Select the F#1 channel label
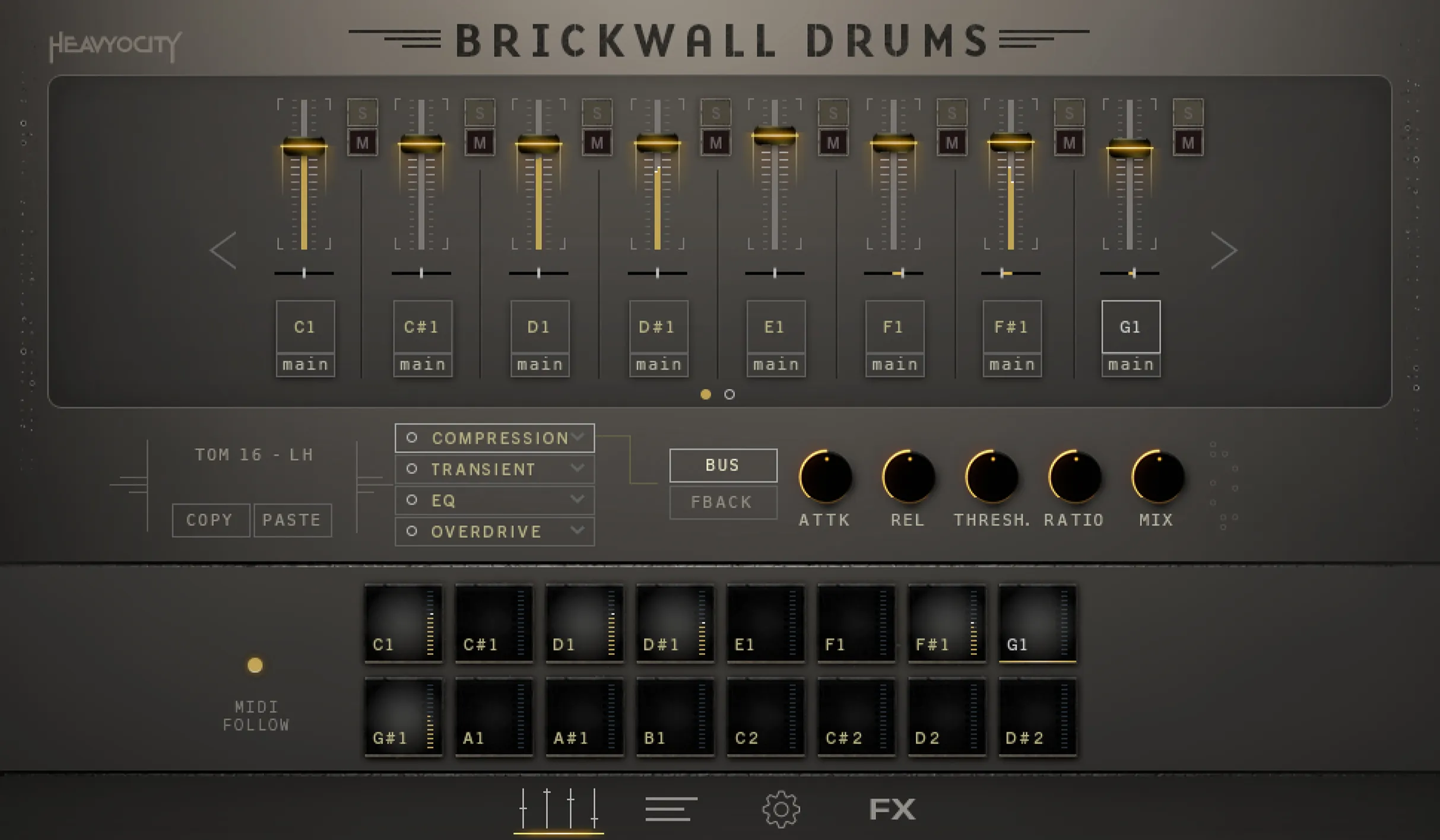Image resolution: width=1440 pixels, height=840 pixels. pos(1012,327)
